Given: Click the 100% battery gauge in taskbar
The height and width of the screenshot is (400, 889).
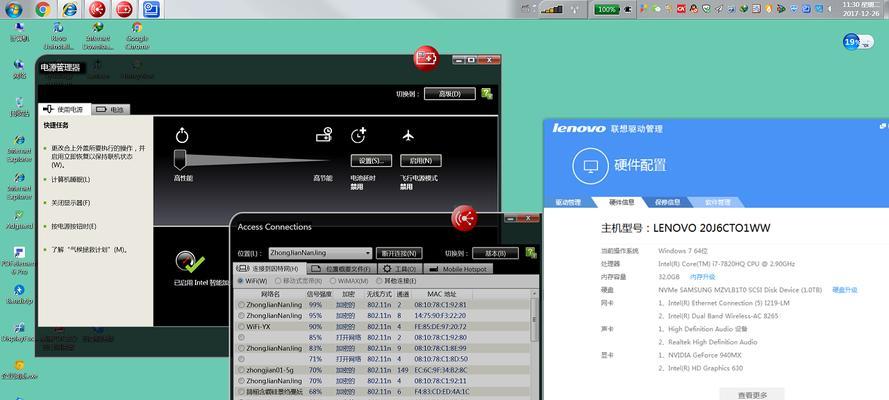Looking at the screenshot, I should pos(607,10).
